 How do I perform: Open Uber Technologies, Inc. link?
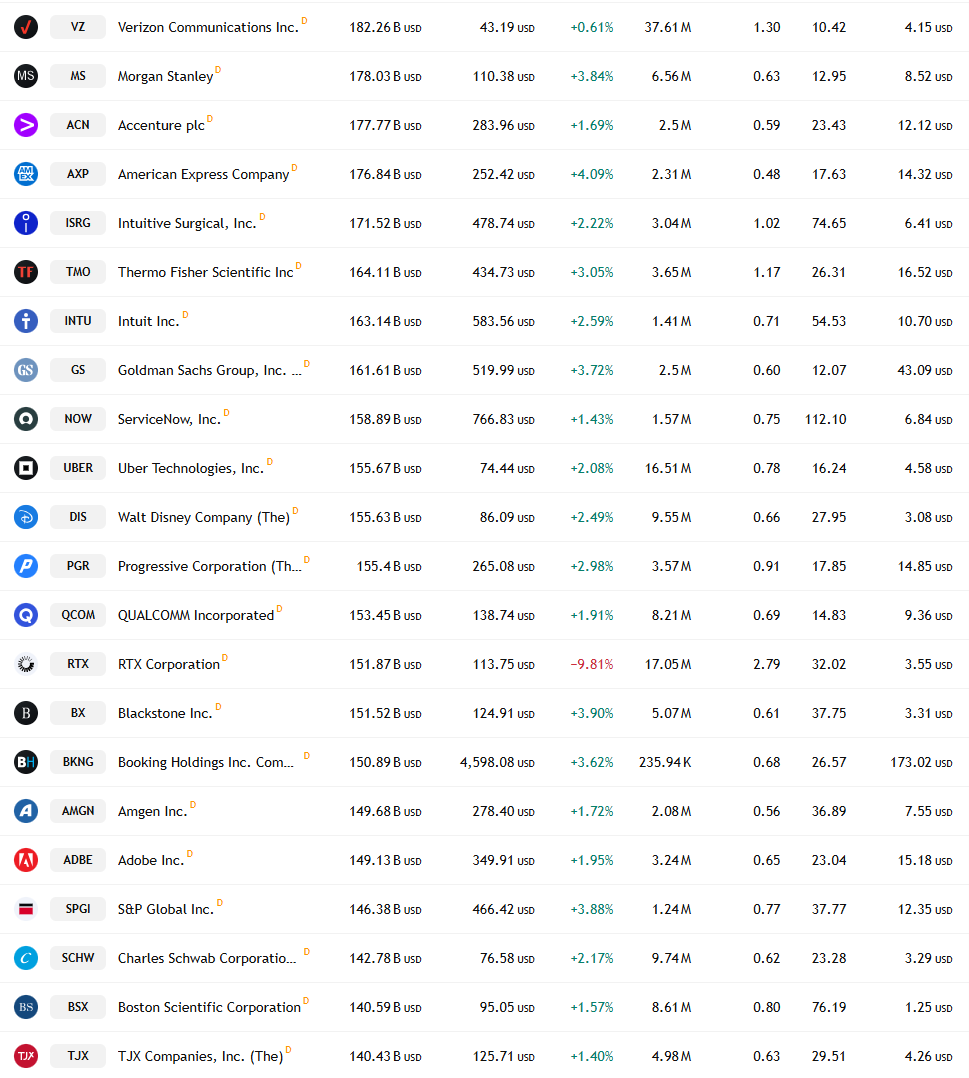pyautogui.click(x=190, y=468)
